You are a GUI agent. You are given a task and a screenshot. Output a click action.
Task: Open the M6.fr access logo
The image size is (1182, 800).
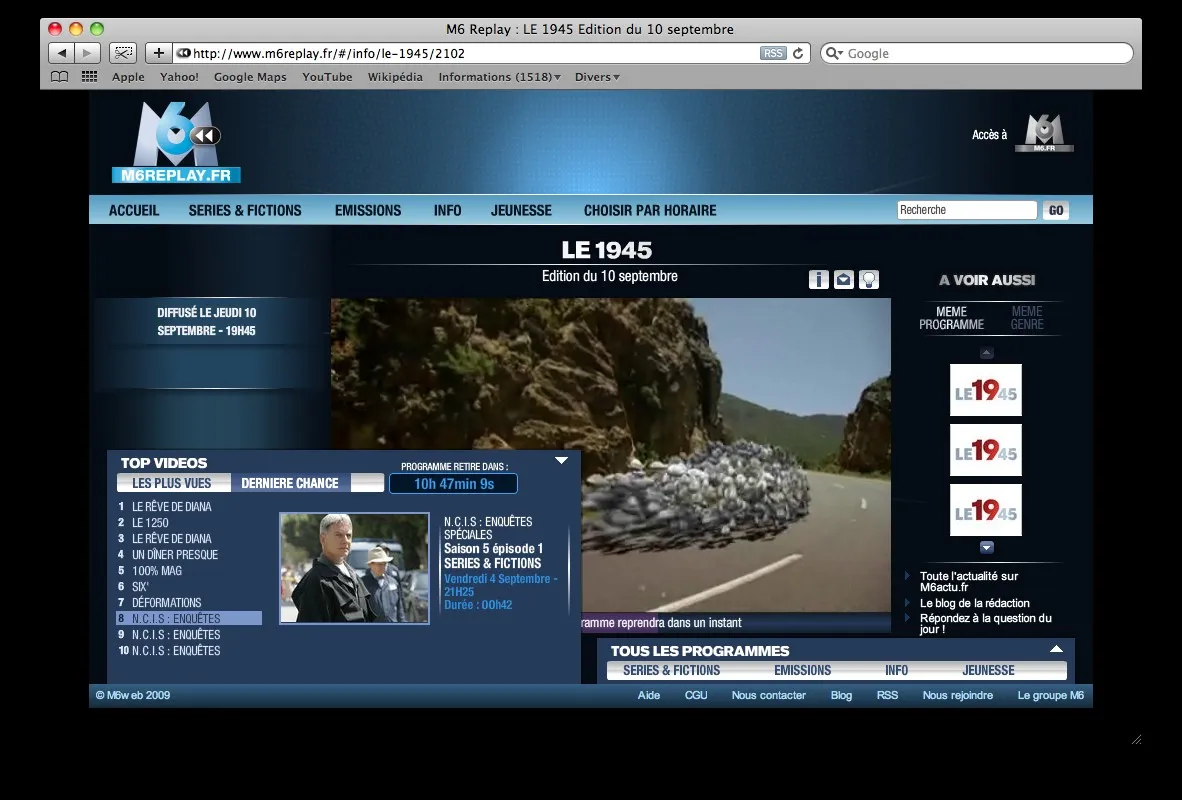click(x=1044, y=133)
